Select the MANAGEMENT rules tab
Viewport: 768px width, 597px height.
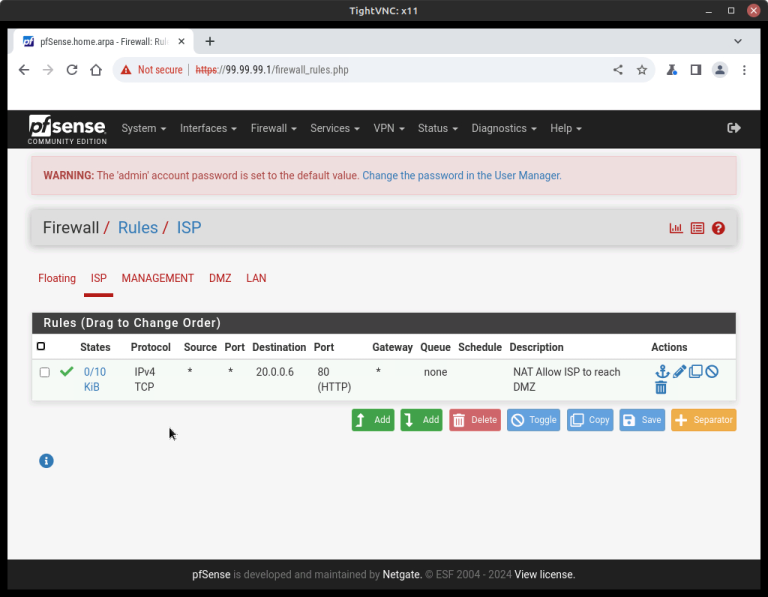[x=158, y=278]
